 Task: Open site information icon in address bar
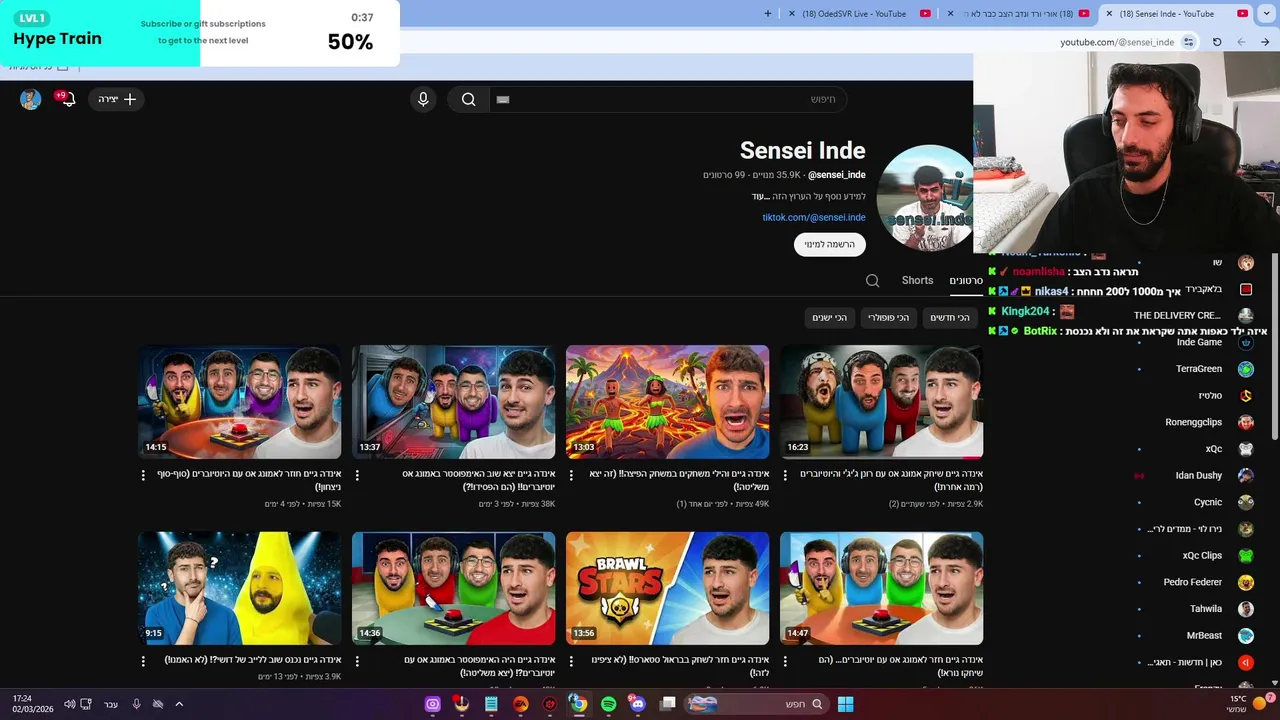tap(1188, 42)
